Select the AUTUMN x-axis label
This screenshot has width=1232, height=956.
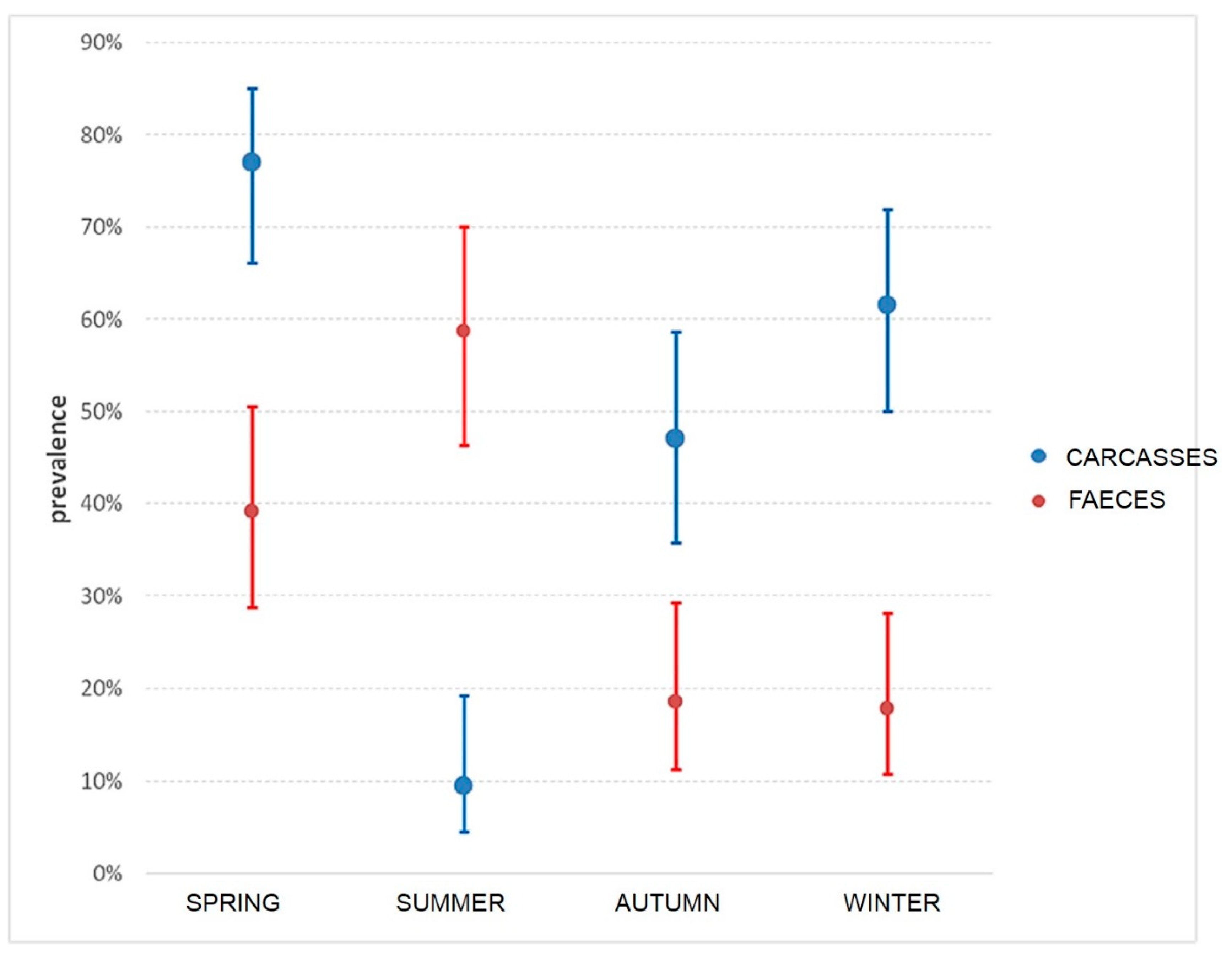pyautogui.click(x=667, y=903)
